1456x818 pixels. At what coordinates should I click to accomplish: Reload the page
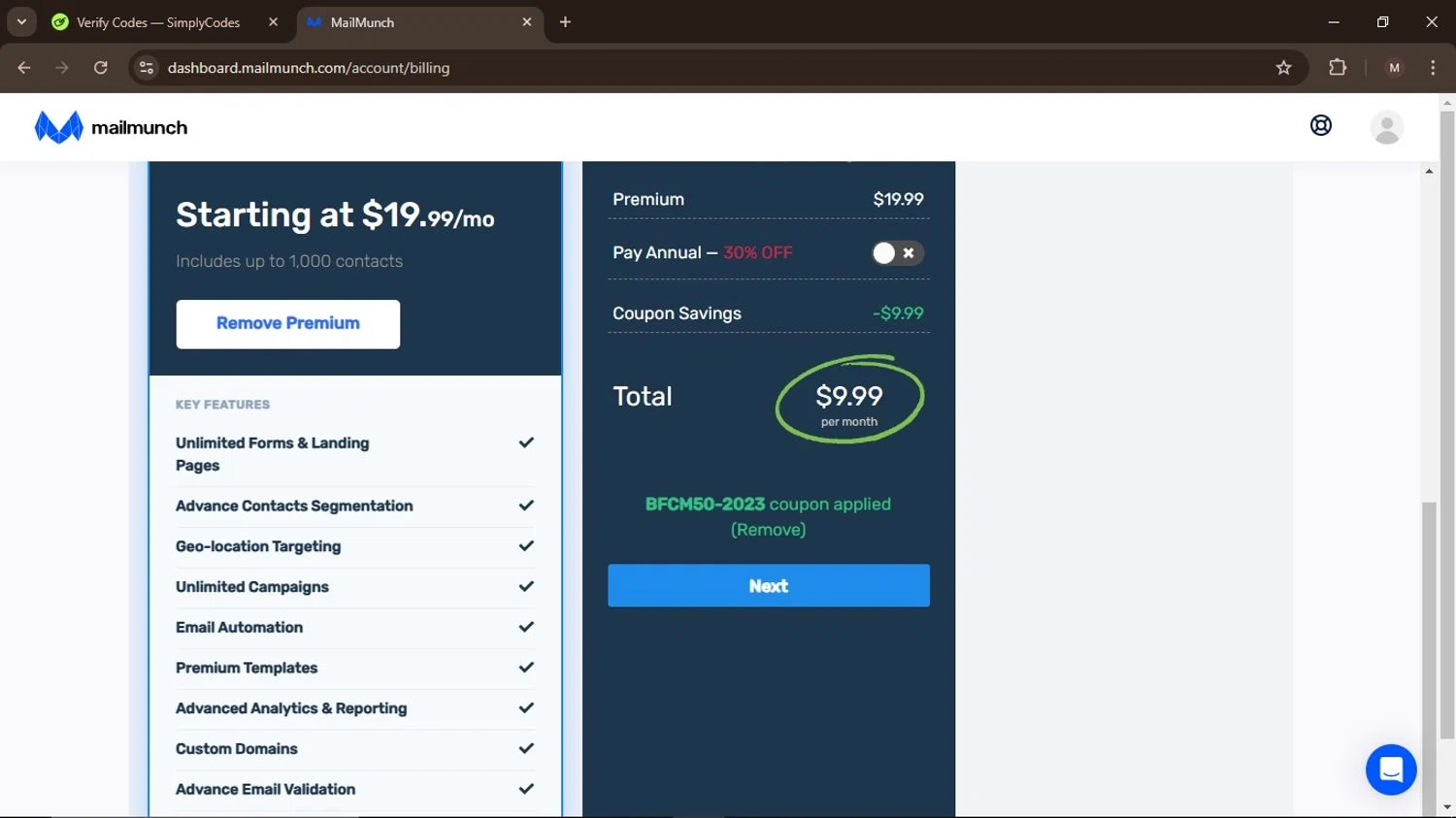[x=101, y=68]
